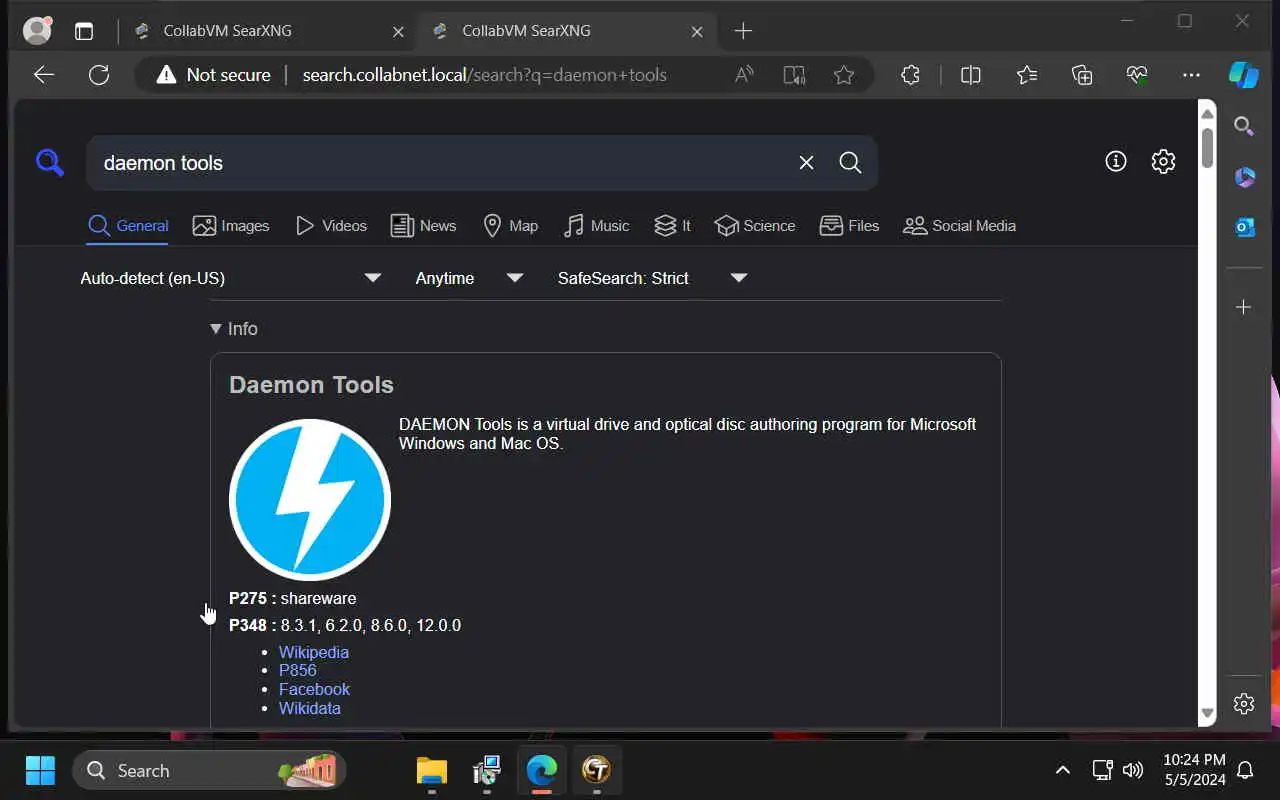Screen dimensions: 1280x800
Task: Open the Facebook link
Action: pos(314,689)
